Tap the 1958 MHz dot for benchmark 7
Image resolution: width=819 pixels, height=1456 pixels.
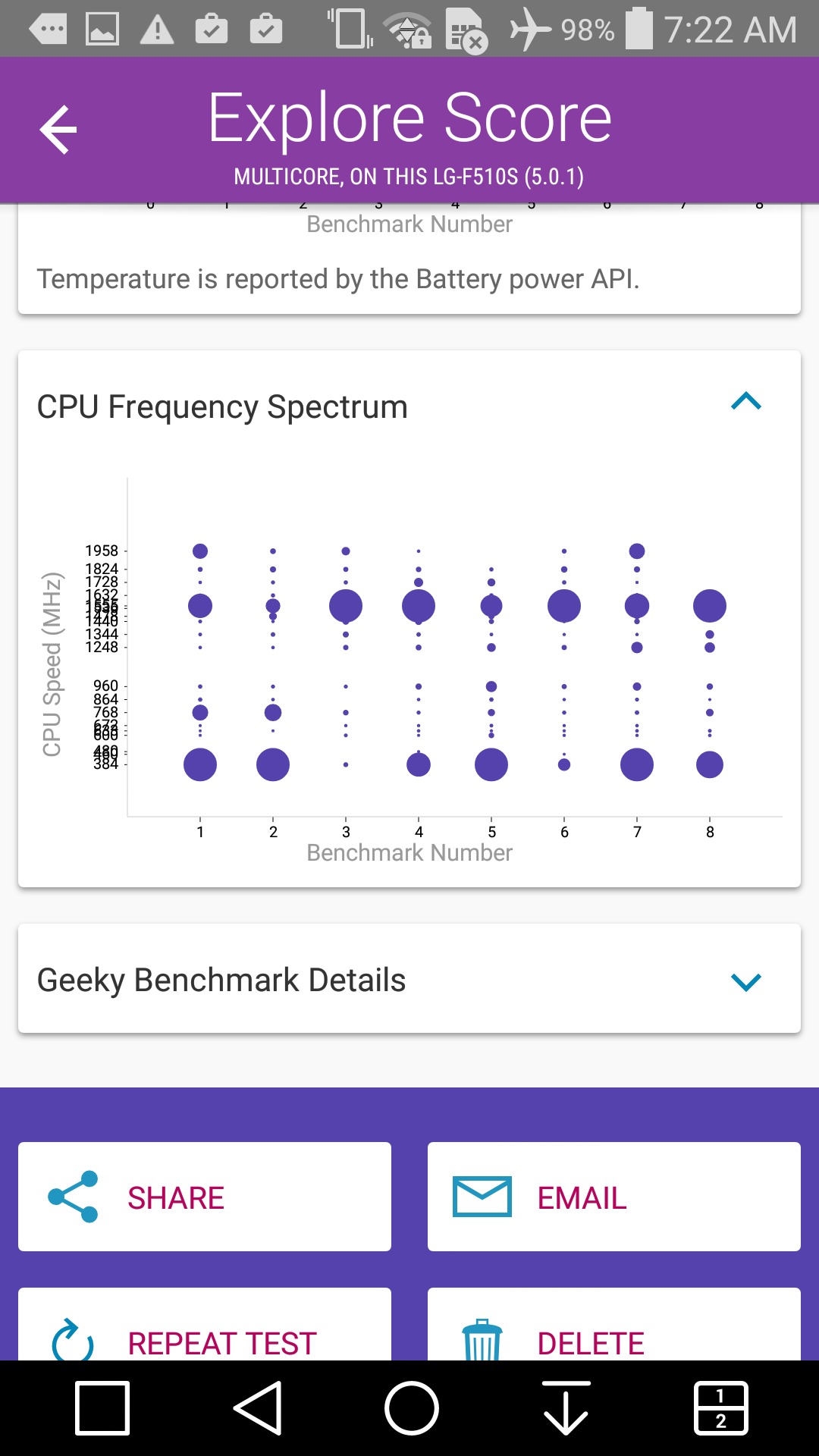pyautogui.click(x=637, y=551)
